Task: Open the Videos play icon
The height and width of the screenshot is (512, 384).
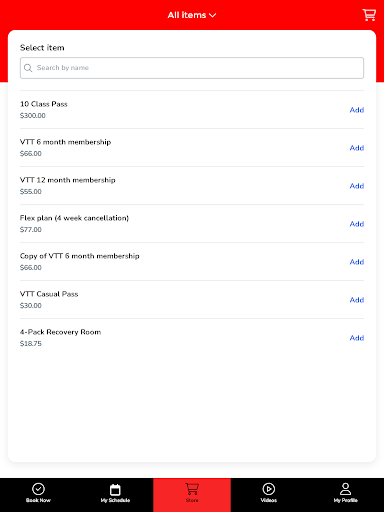Action: click(269, 489)
